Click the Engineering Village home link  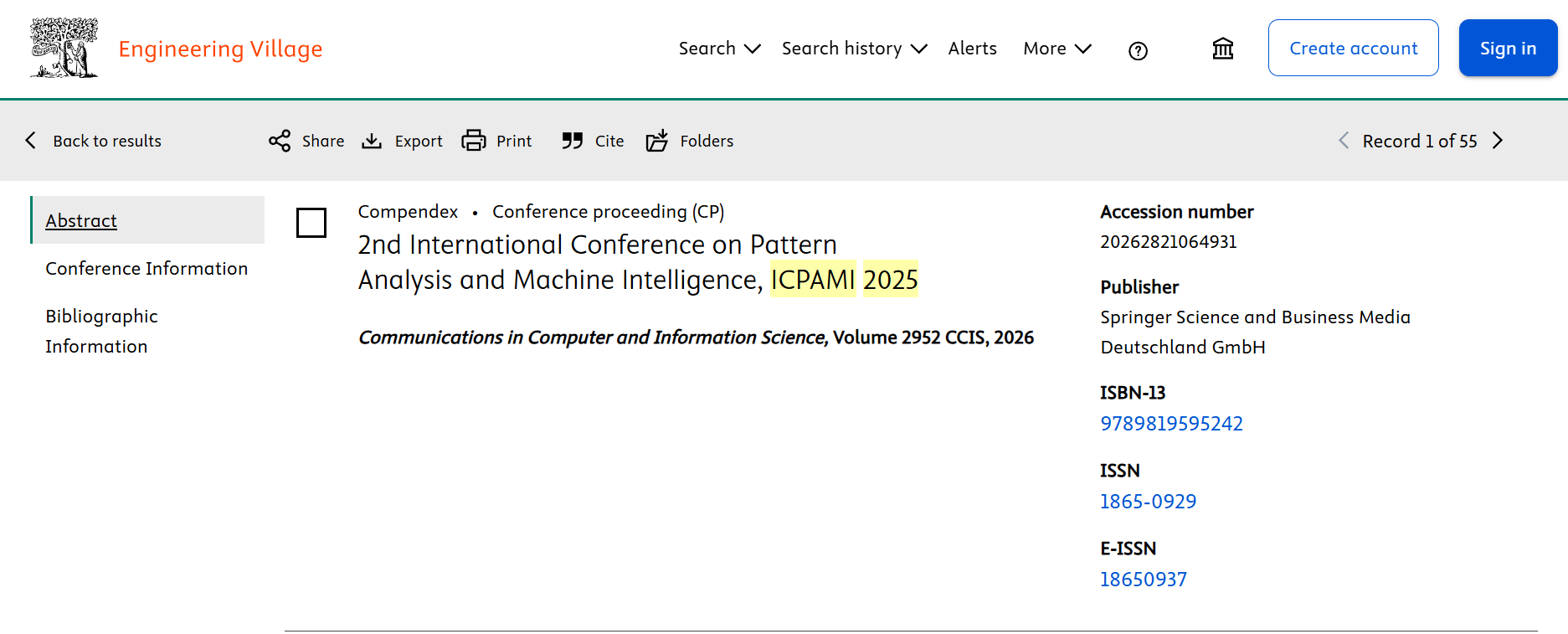(x=220, y=49)
